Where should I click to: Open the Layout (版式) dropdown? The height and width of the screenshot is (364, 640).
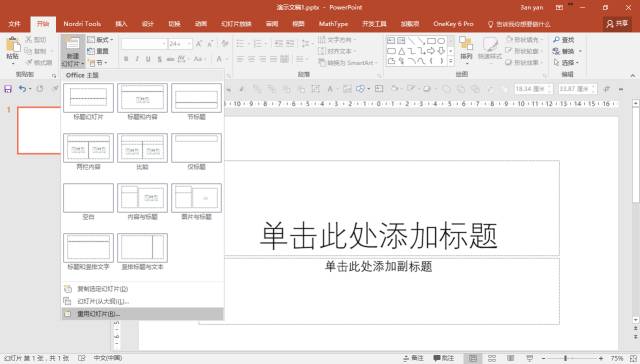click(x=100, y=40)
